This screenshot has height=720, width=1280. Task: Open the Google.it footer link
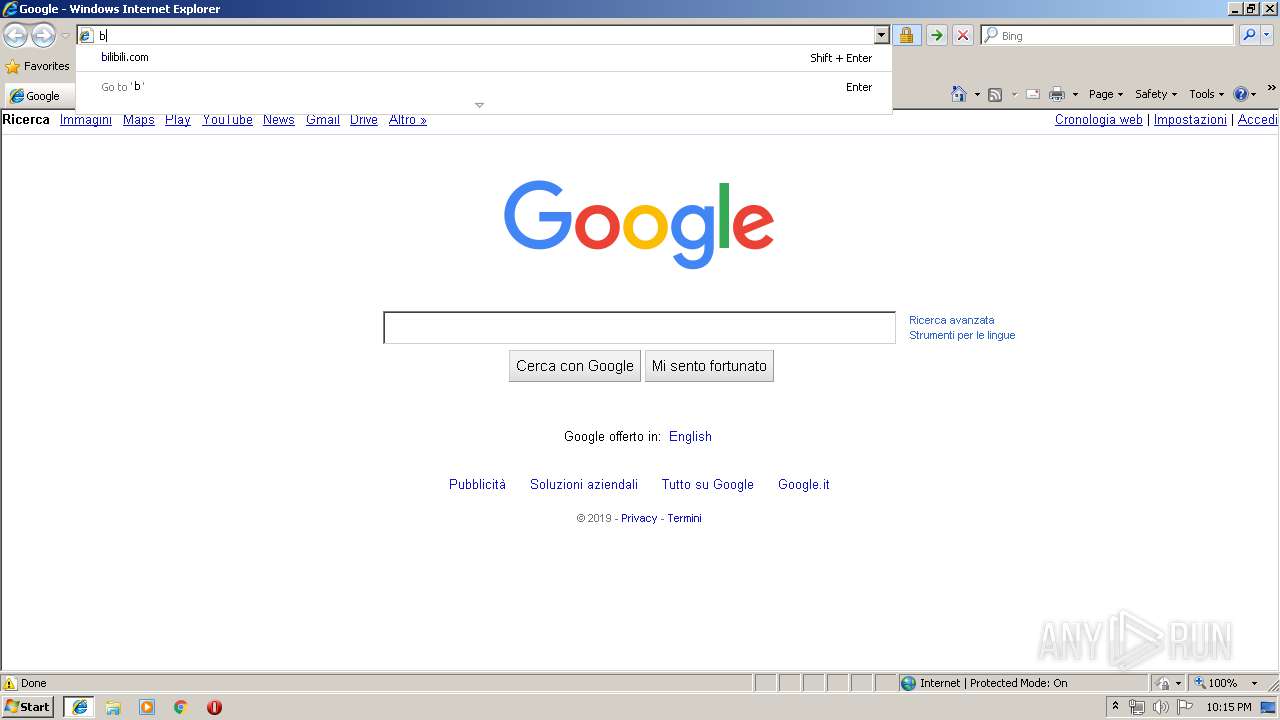tap(804, 485)
